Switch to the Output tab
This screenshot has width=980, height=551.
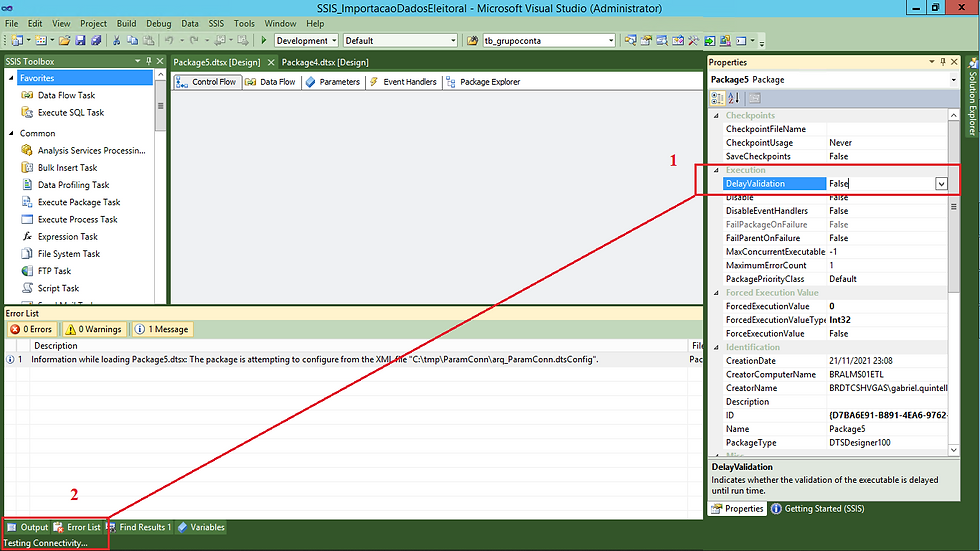click(28, 527)
